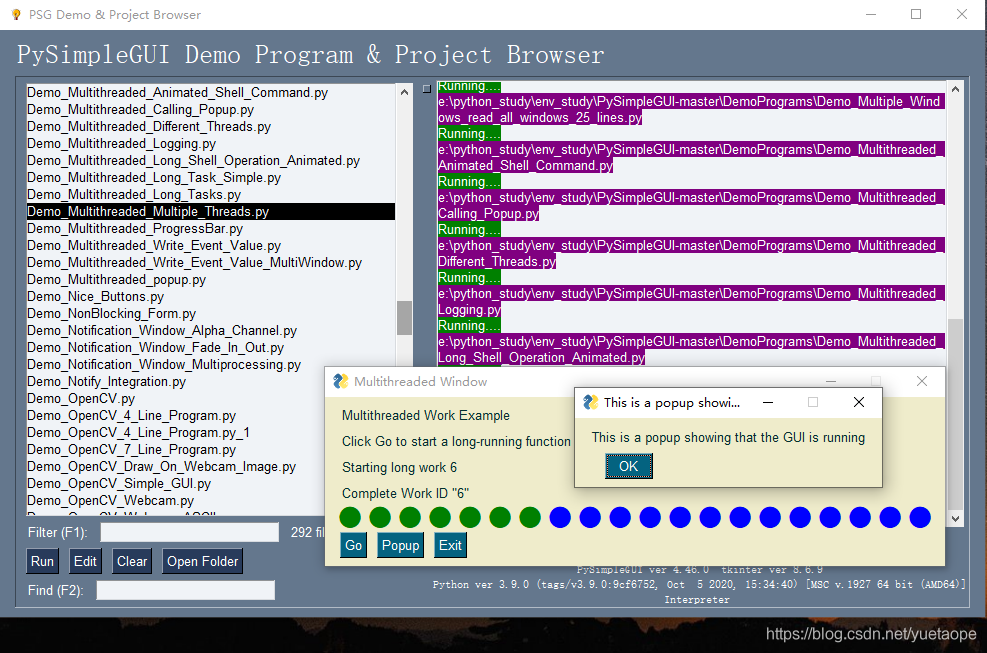Click the Edit button
The width and height of the screenshot is (987, 653).
(85, 561)
